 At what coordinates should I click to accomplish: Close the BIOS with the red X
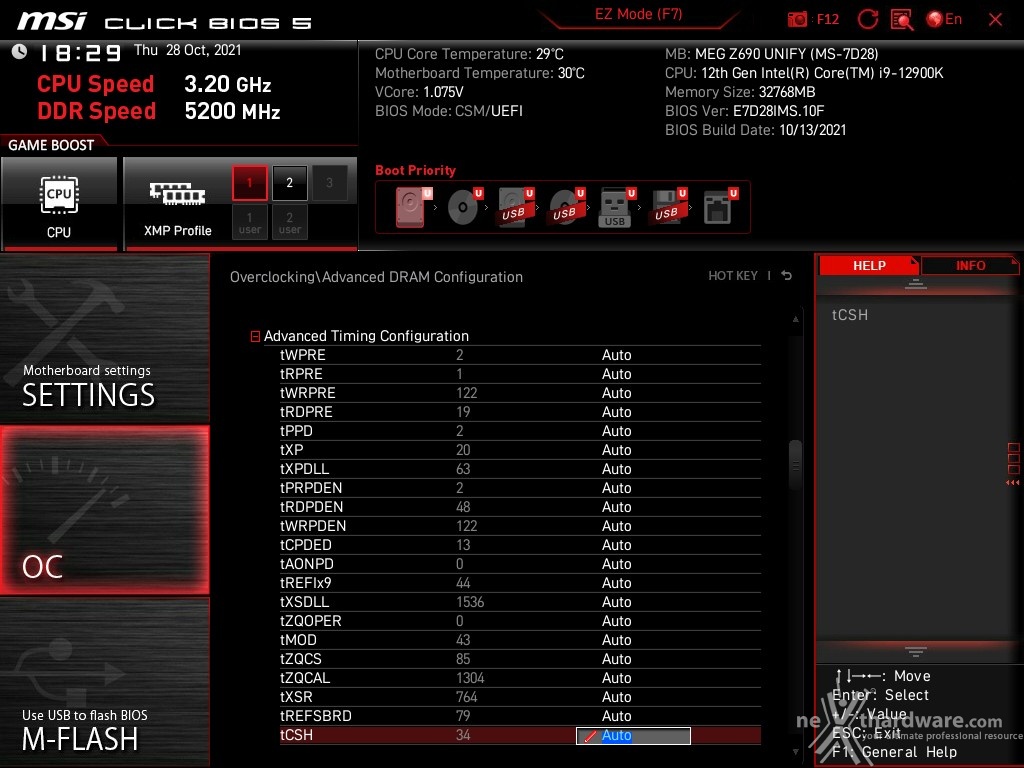[x=995, y=20]
